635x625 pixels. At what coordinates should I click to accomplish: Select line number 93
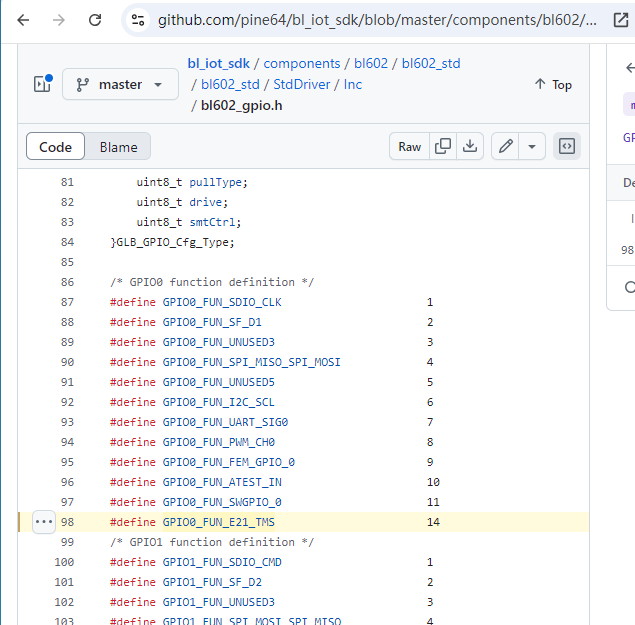[67, 422]
